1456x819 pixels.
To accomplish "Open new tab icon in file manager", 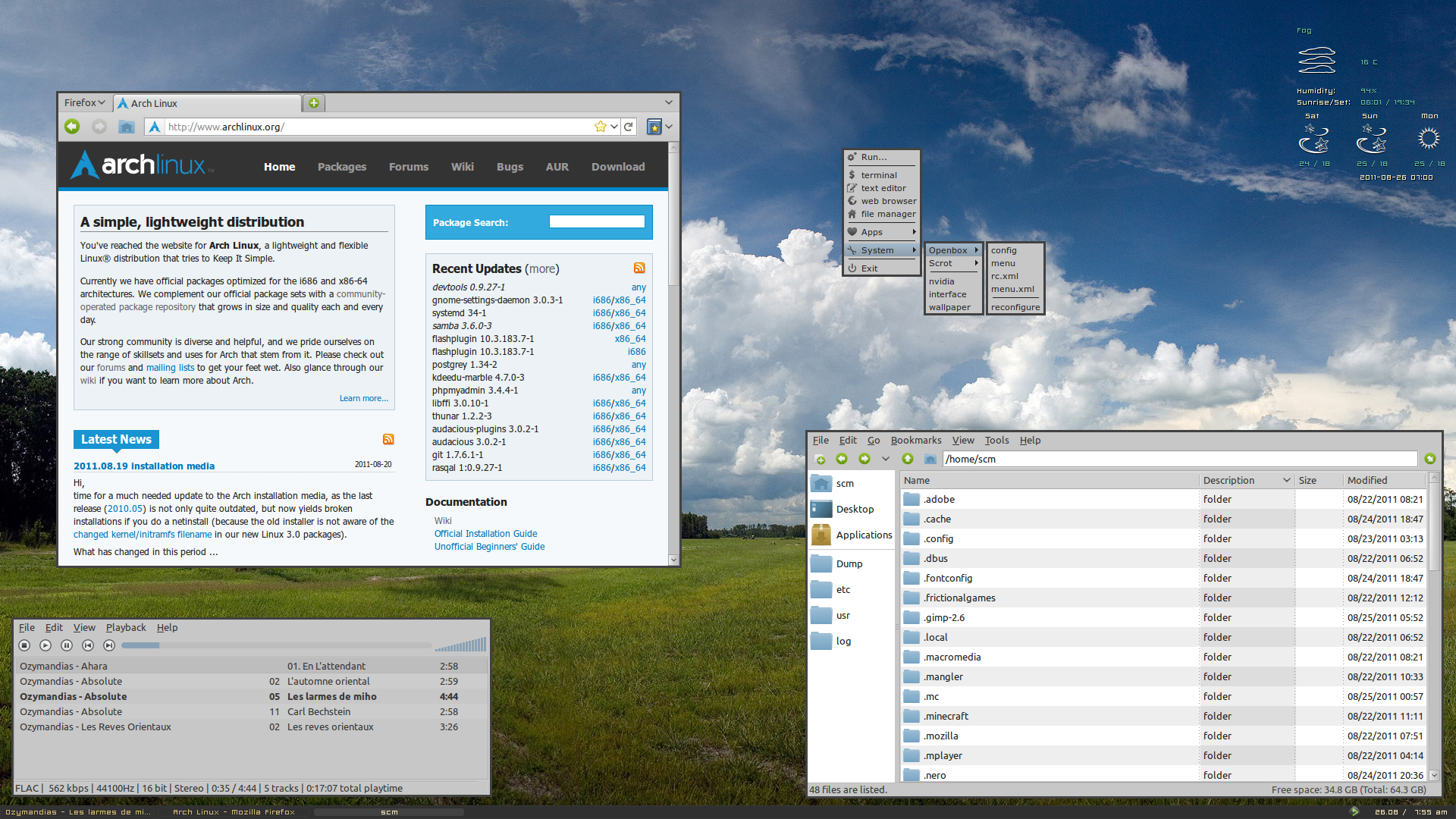I will click(x=820, y=459).
